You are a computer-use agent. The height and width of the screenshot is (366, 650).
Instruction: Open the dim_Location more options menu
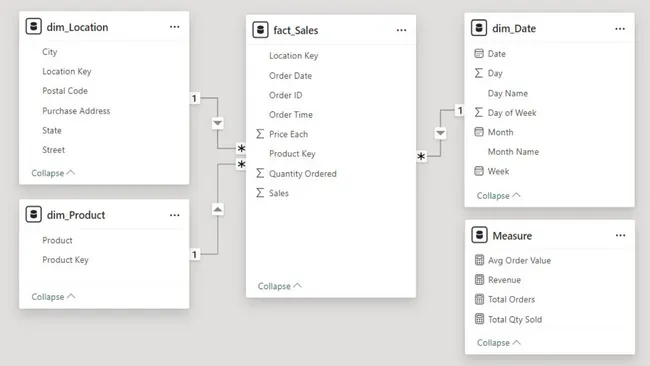point(175,27)
